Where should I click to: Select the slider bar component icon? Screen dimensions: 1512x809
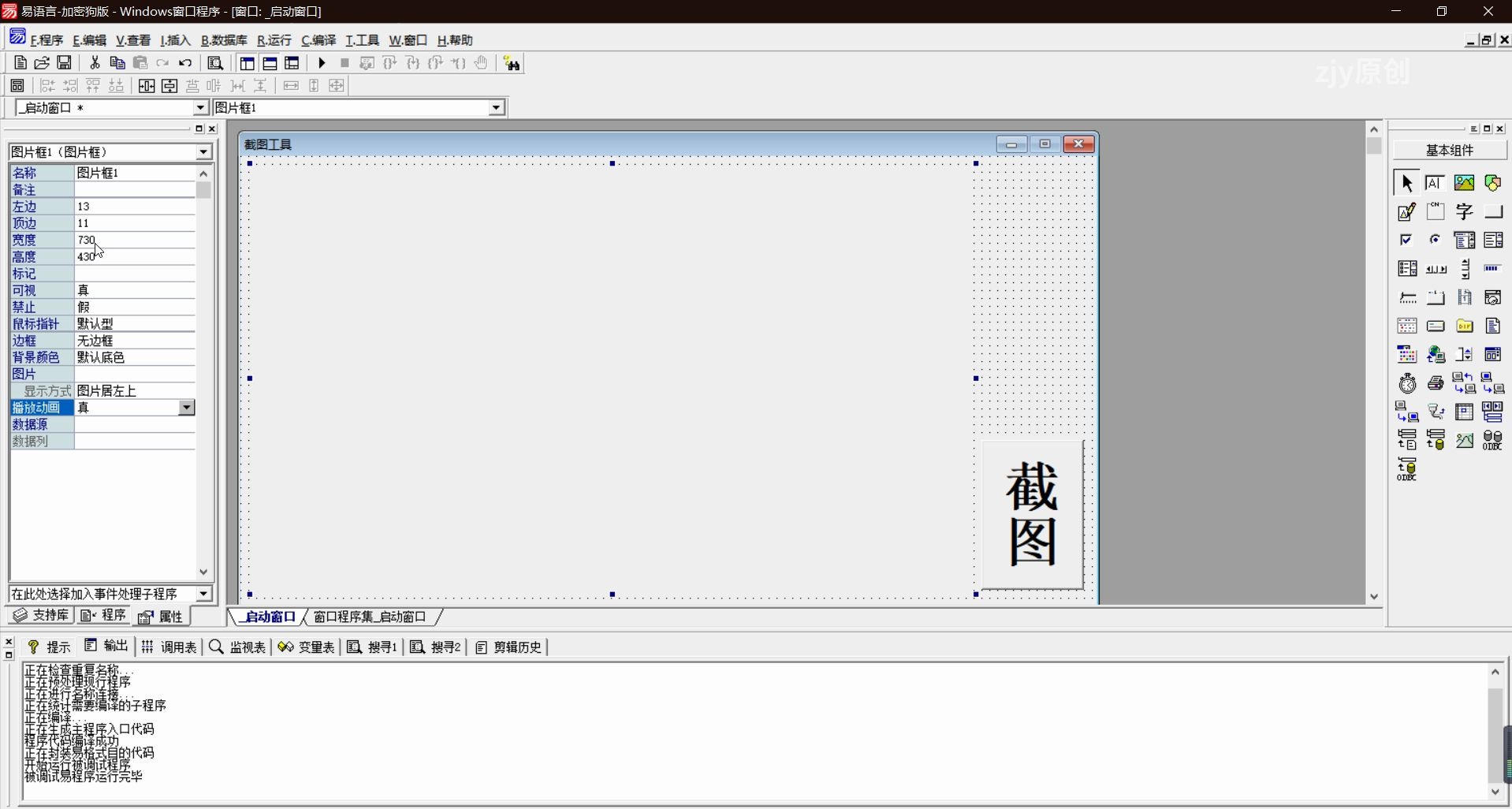coord(1407,297)
